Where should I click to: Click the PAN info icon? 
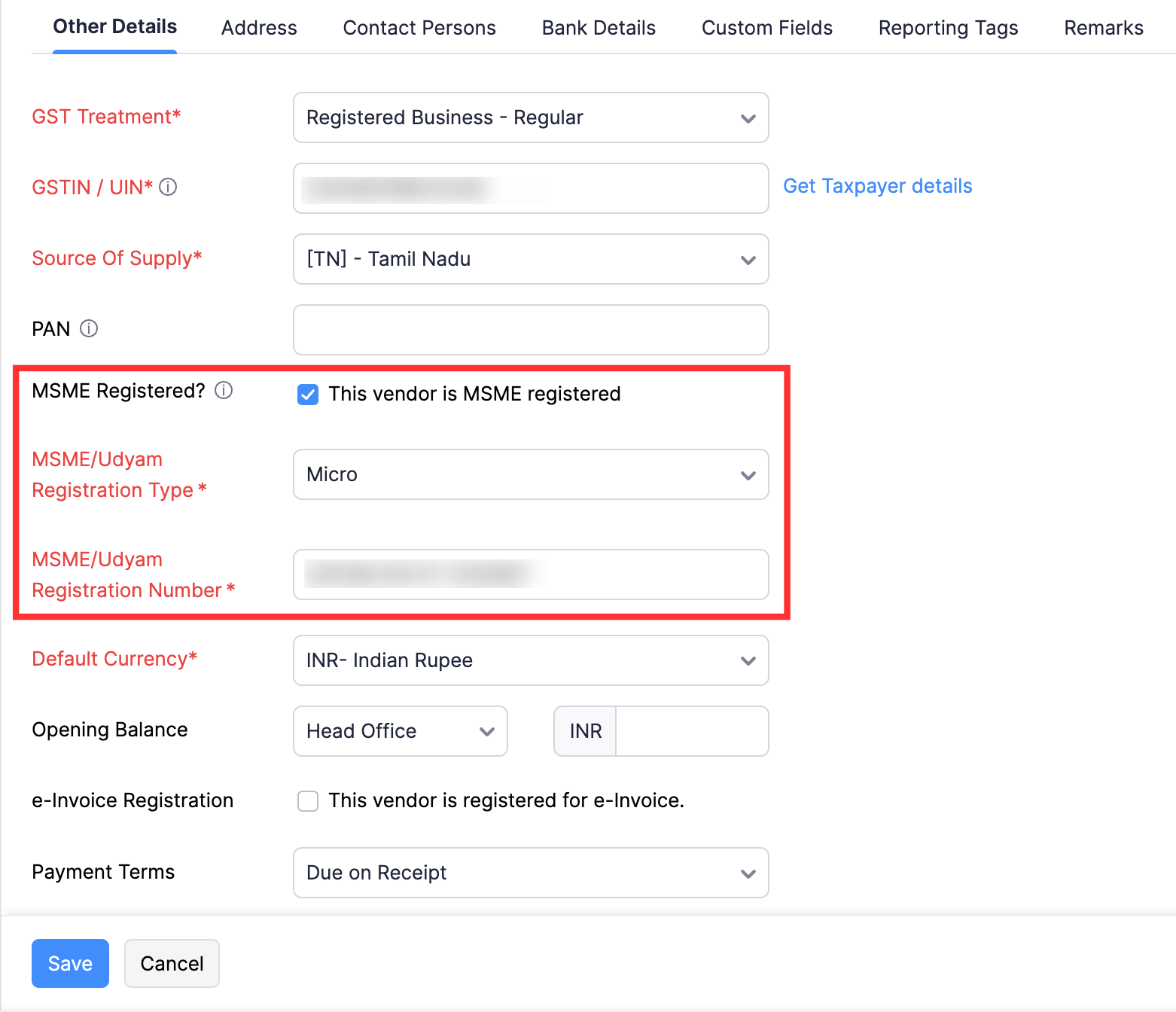[x=89, y=328]
